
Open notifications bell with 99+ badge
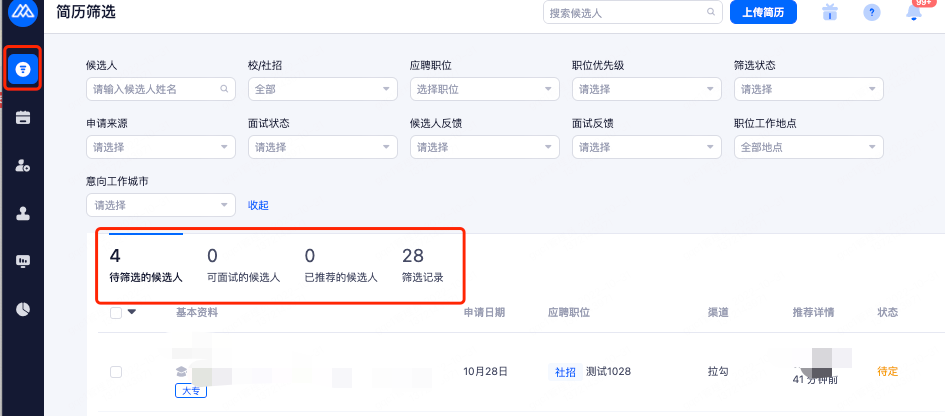(x=913, y=13)
